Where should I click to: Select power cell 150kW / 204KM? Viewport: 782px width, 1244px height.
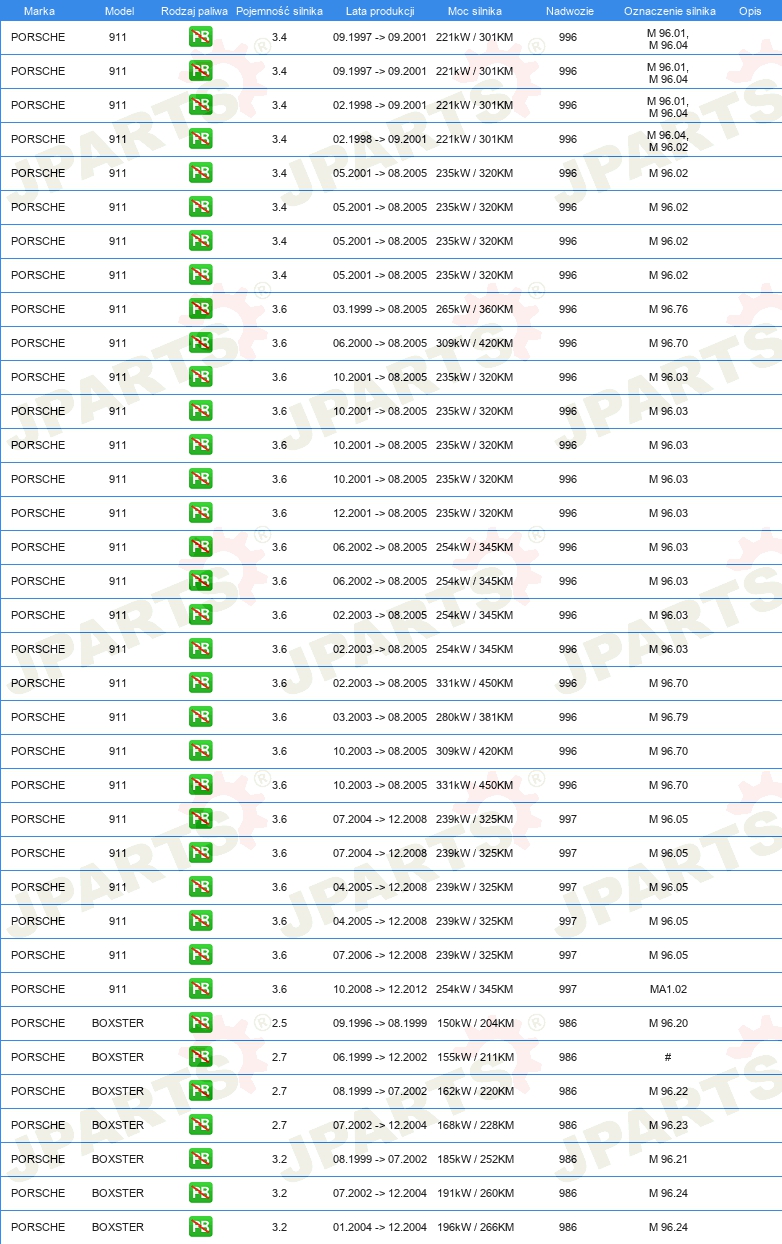474,1023
